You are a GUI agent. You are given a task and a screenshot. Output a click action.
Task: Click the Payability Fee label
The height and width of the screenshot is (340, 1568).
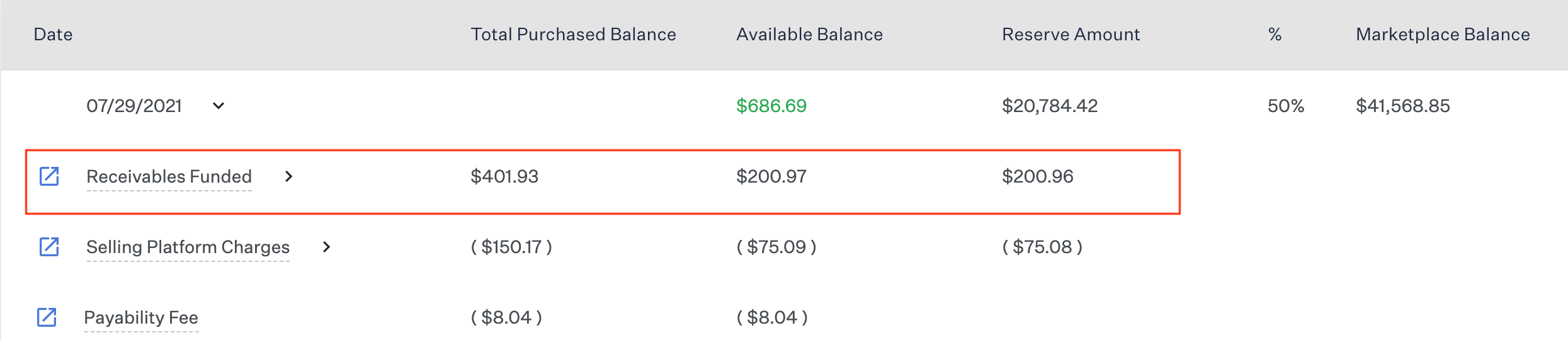pyautogui.click(x=141, y=317)
